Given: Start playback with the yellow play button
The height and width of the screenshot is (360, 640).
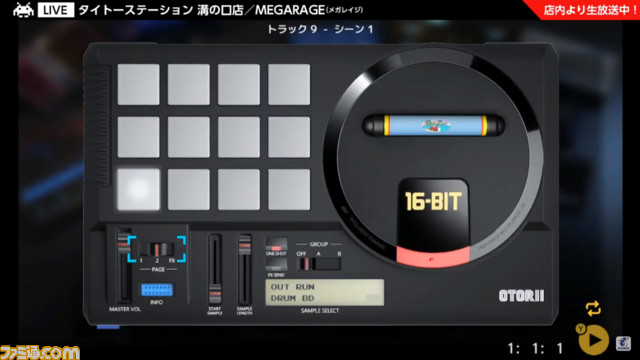Looking at the screenshot, I should (594, 340).
